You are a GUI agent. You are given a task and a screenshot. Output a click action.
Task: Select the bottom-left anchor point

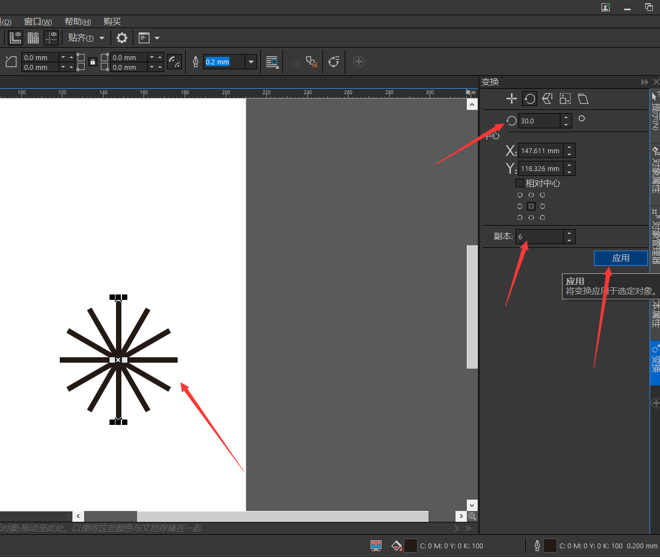pyautogui.click(x=520, y=218)
